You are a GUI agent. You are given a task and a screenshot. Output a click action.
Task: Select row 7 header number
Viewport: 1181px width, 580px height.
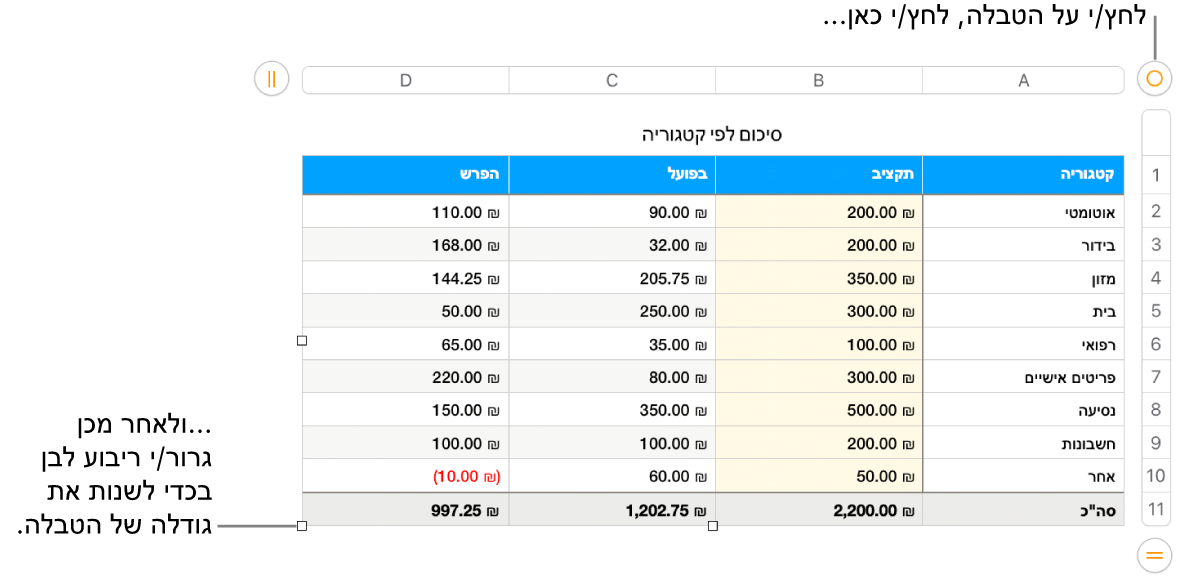click(x=1155, y=377)
